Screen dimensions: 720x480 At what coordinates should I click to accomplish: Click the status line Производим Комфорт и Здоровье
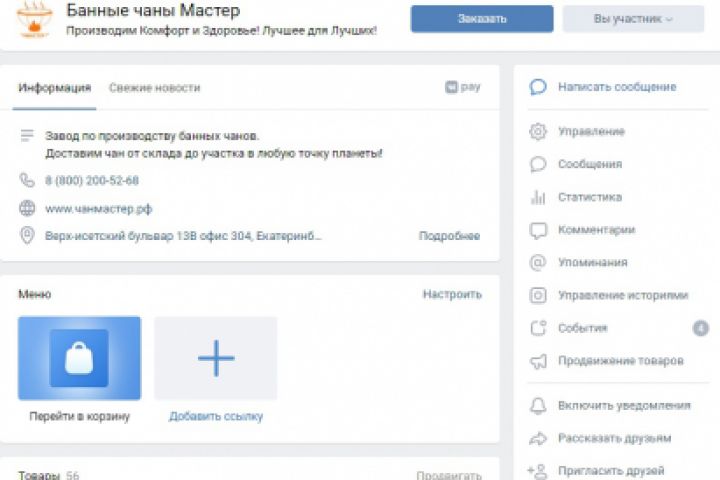(221, 31)
